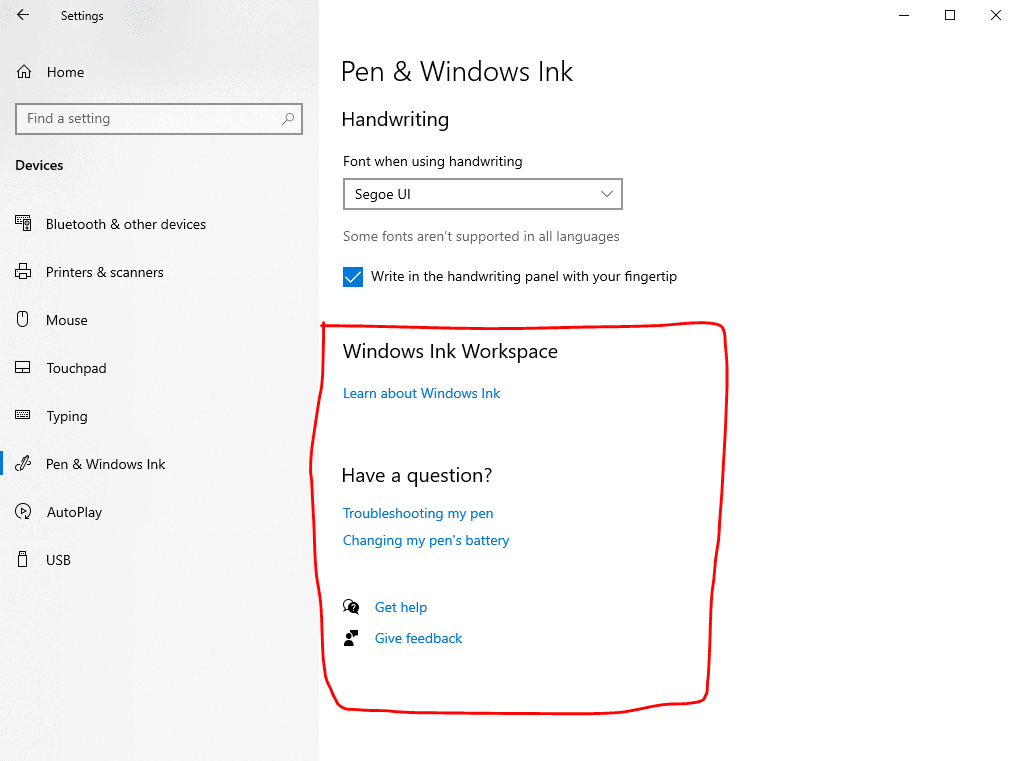Click the Give feedback person icon
The image size is (1018, 761).
coord(351,638)
